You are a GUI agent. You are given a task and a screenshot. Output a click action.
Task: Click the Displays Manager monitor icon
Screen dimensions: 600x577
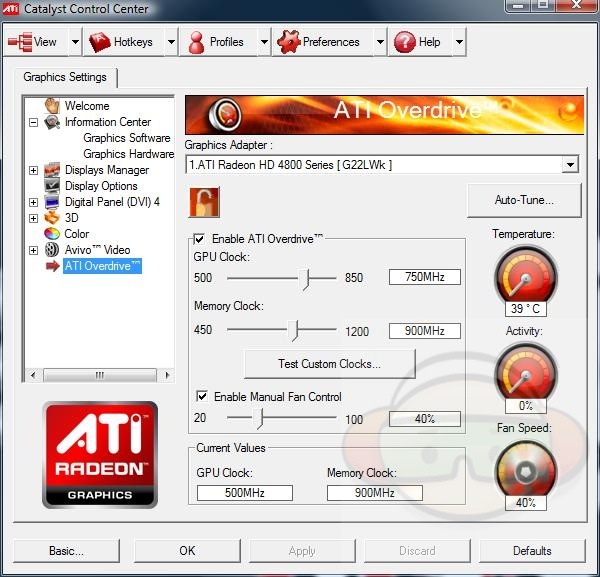coord(53,170)
